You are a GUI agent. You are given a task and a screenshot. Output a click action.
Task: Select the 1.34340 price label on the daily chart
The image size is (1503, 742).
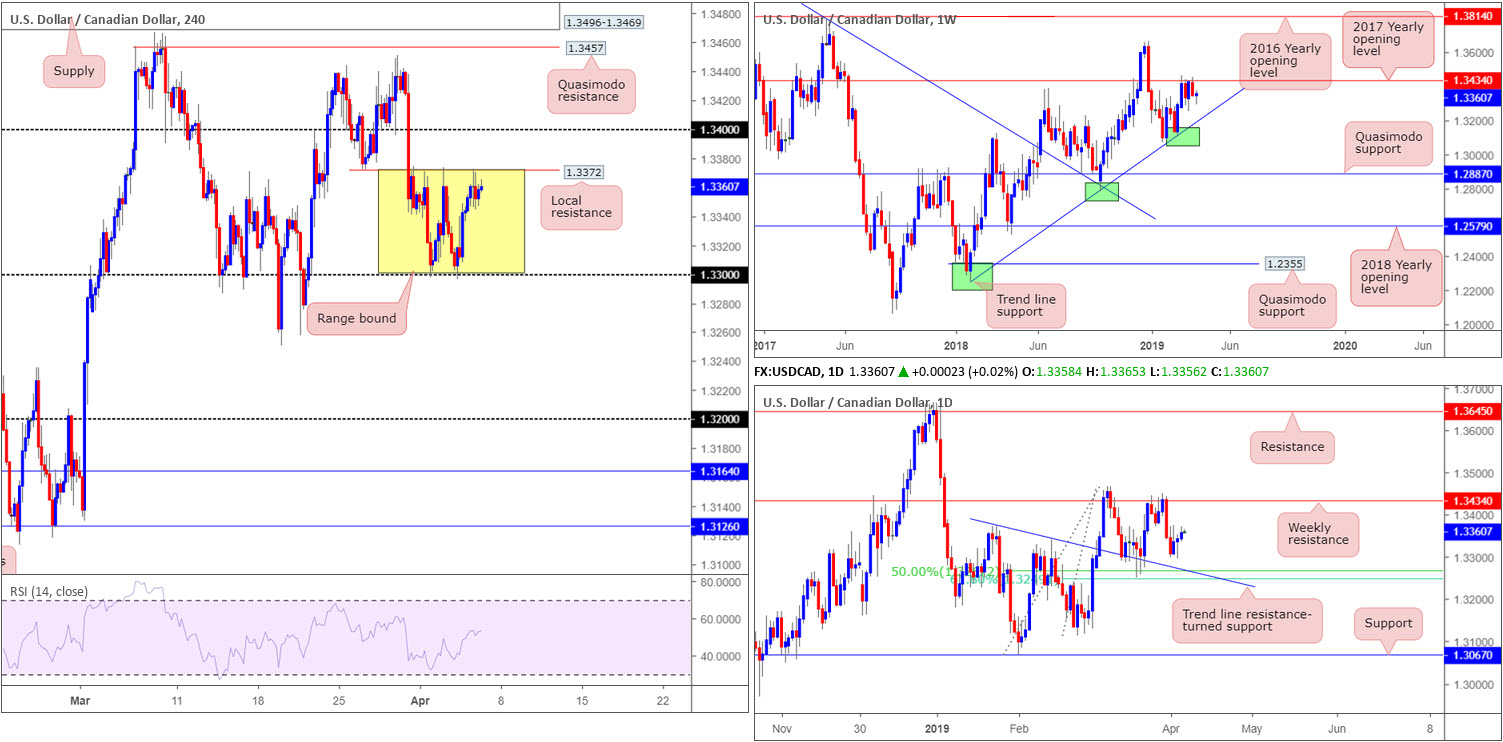(x=1471, y=500)
